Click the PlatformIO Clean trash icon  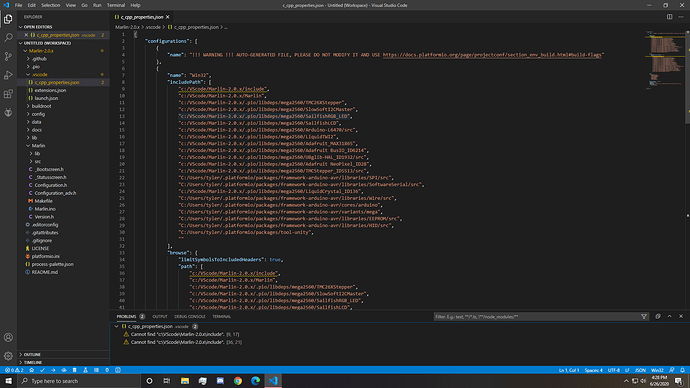(74, 370)
